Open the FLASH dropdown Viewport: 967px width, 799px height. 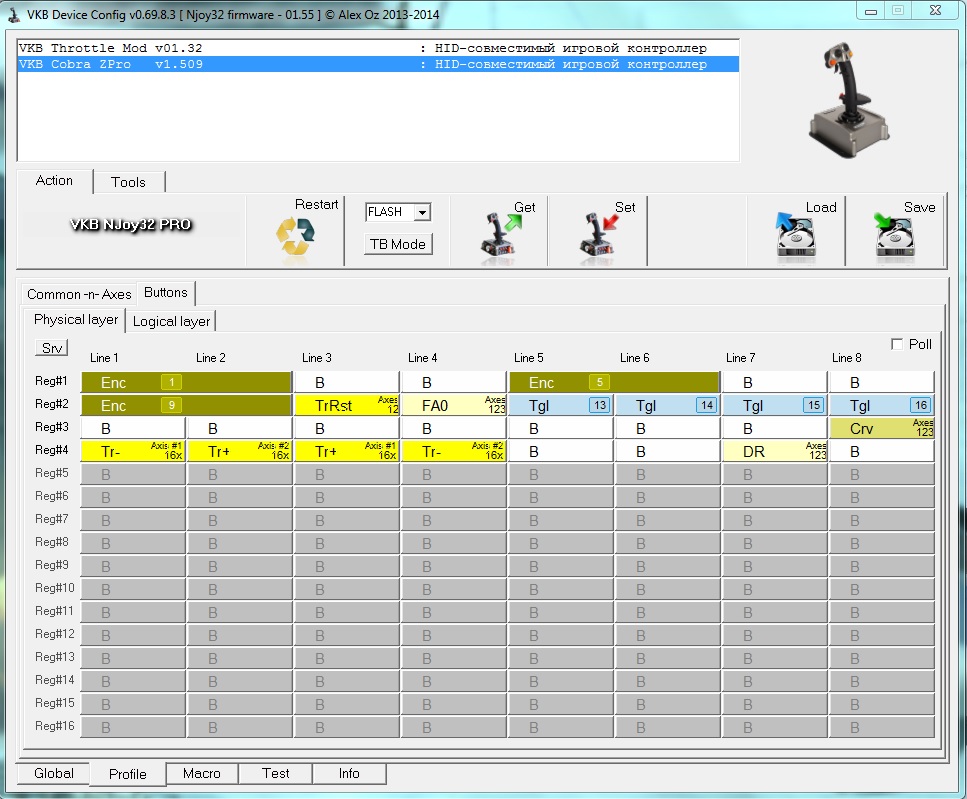point(422,212)
